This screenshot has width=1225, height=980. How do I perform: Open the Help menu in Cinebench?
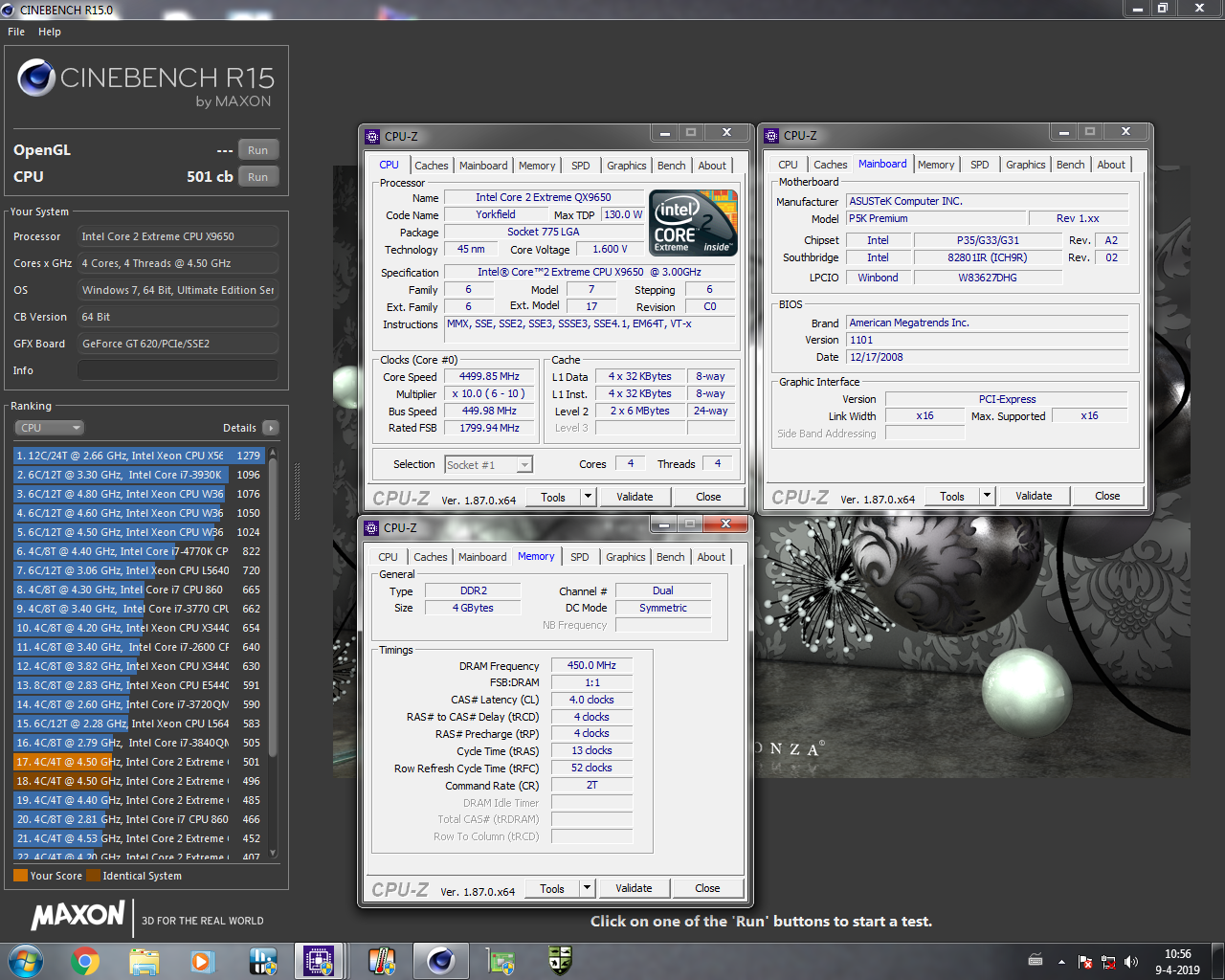click(50, 32)
